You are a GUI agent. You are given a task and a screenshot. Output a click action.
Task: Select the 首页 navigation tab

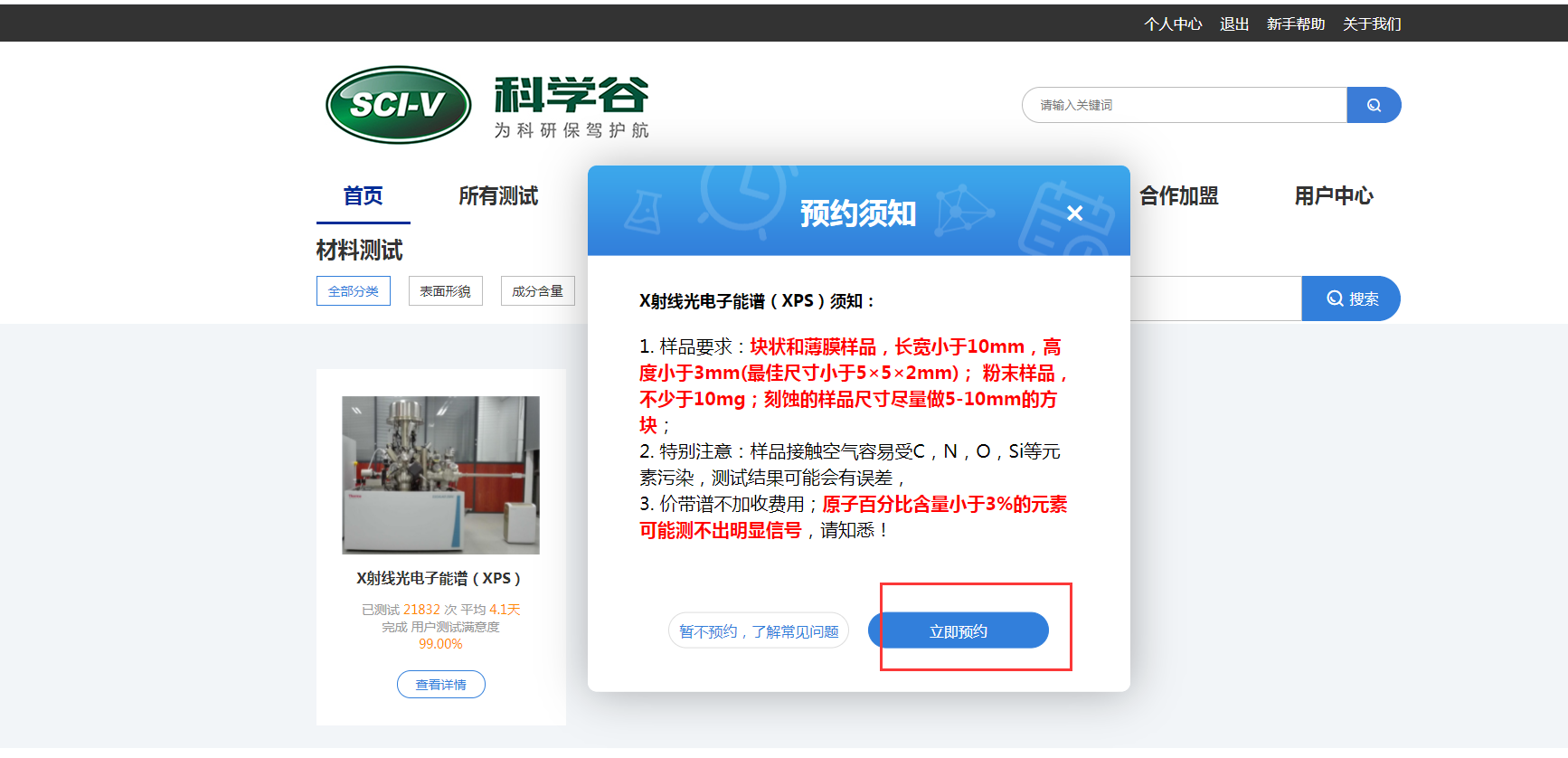[363, 196]
